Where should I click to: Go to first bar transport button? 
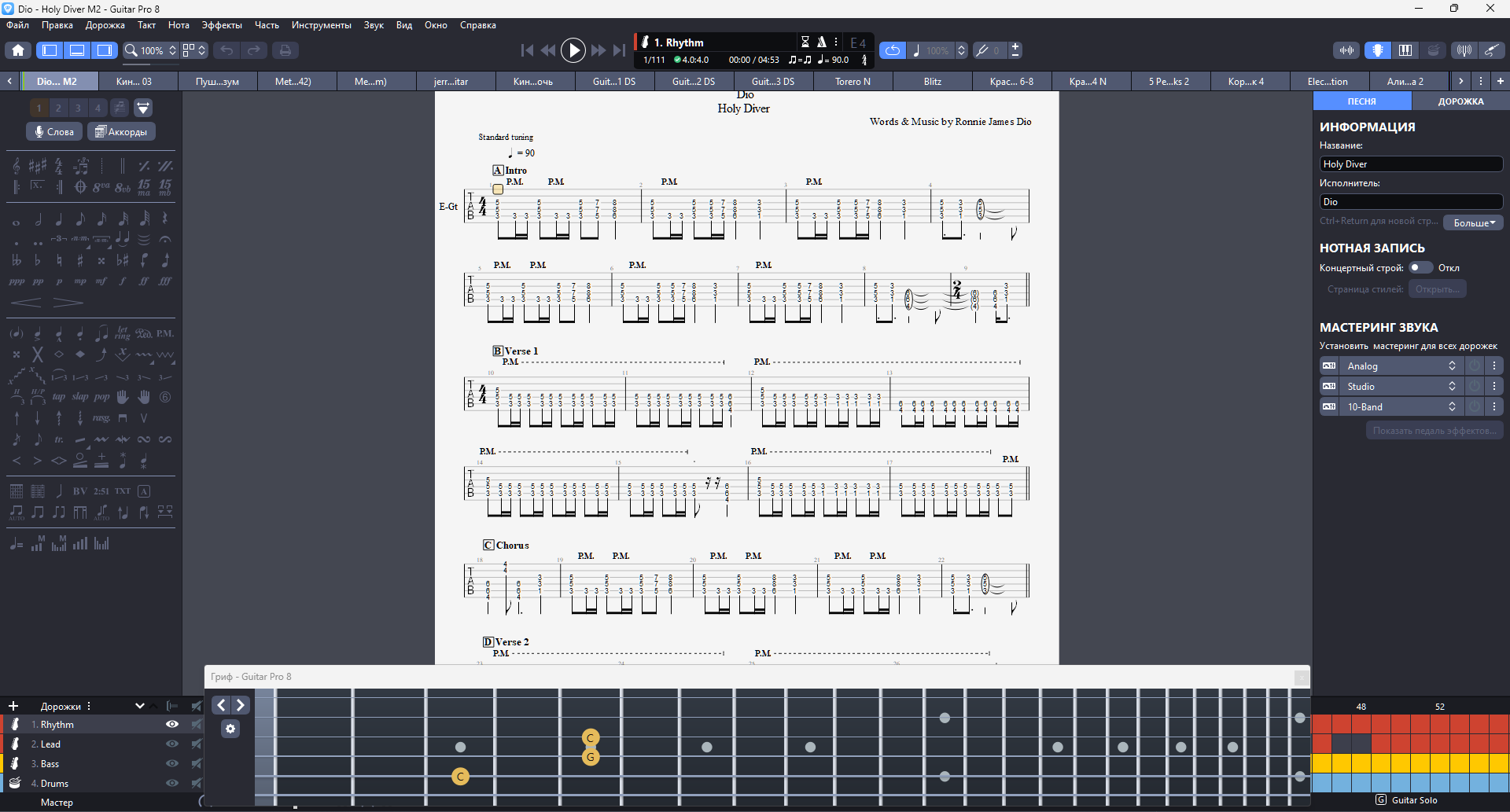click(x=527, y=50)
